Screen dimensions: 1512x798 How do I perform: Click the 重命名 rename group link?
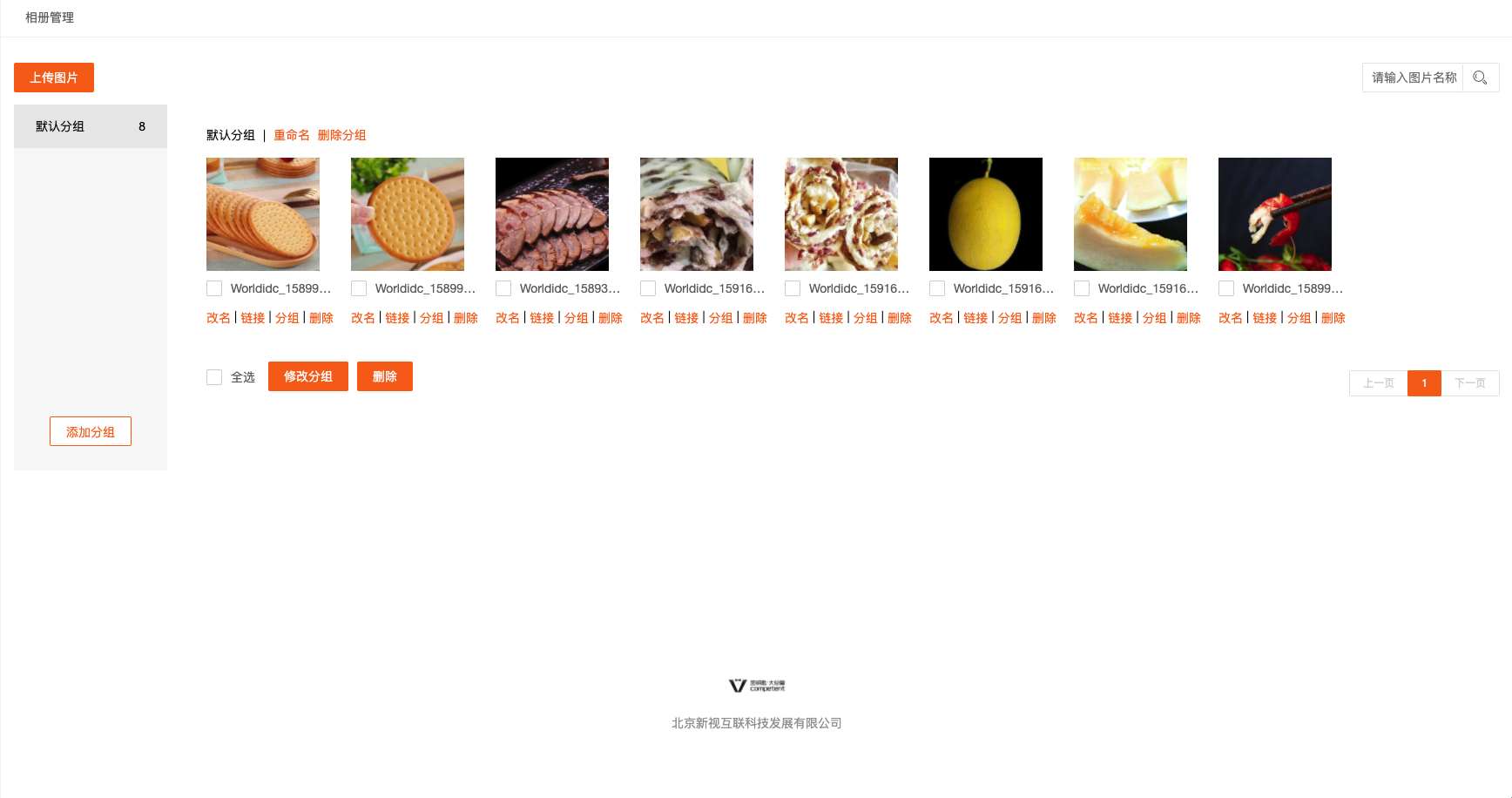click(292, 135)
